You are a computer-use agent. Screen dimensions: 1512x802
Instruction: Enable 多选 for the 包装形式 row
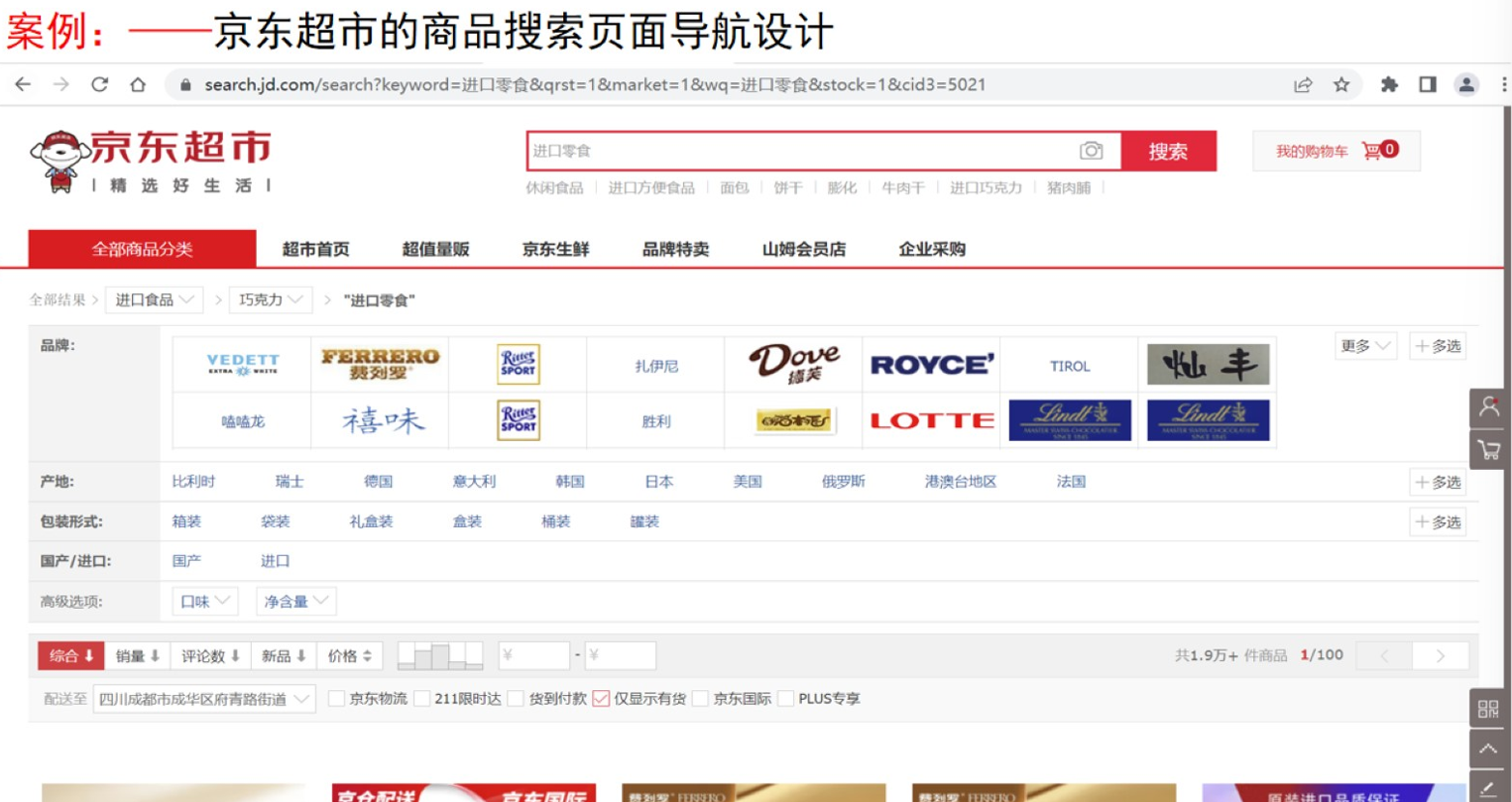point(1438,521)
